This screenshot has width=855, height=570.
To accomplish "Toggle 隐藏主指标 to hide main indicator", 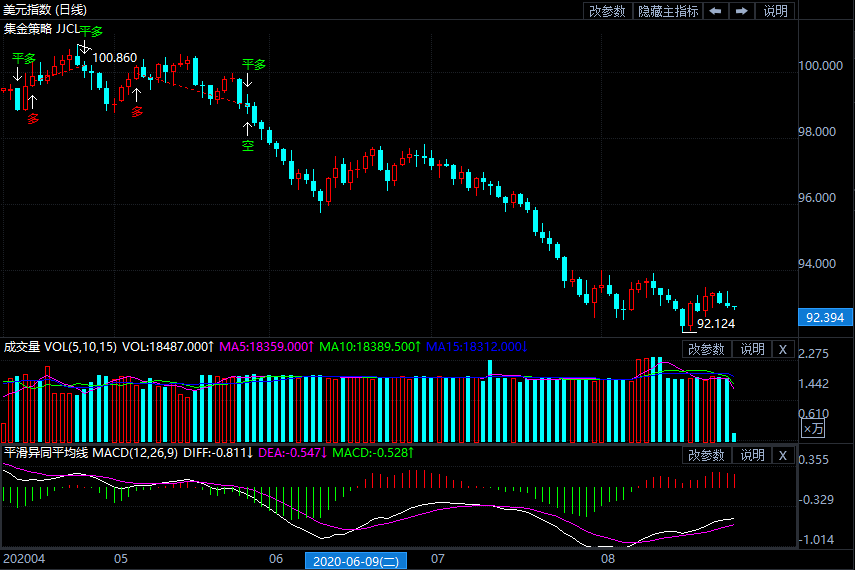I will (668, 11).
